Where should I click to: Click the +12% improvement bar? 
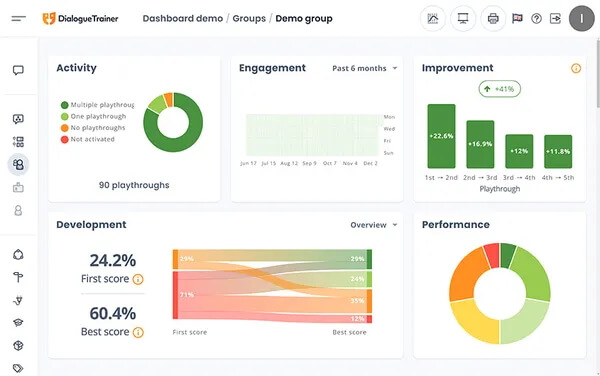click(x=519, y=151)
